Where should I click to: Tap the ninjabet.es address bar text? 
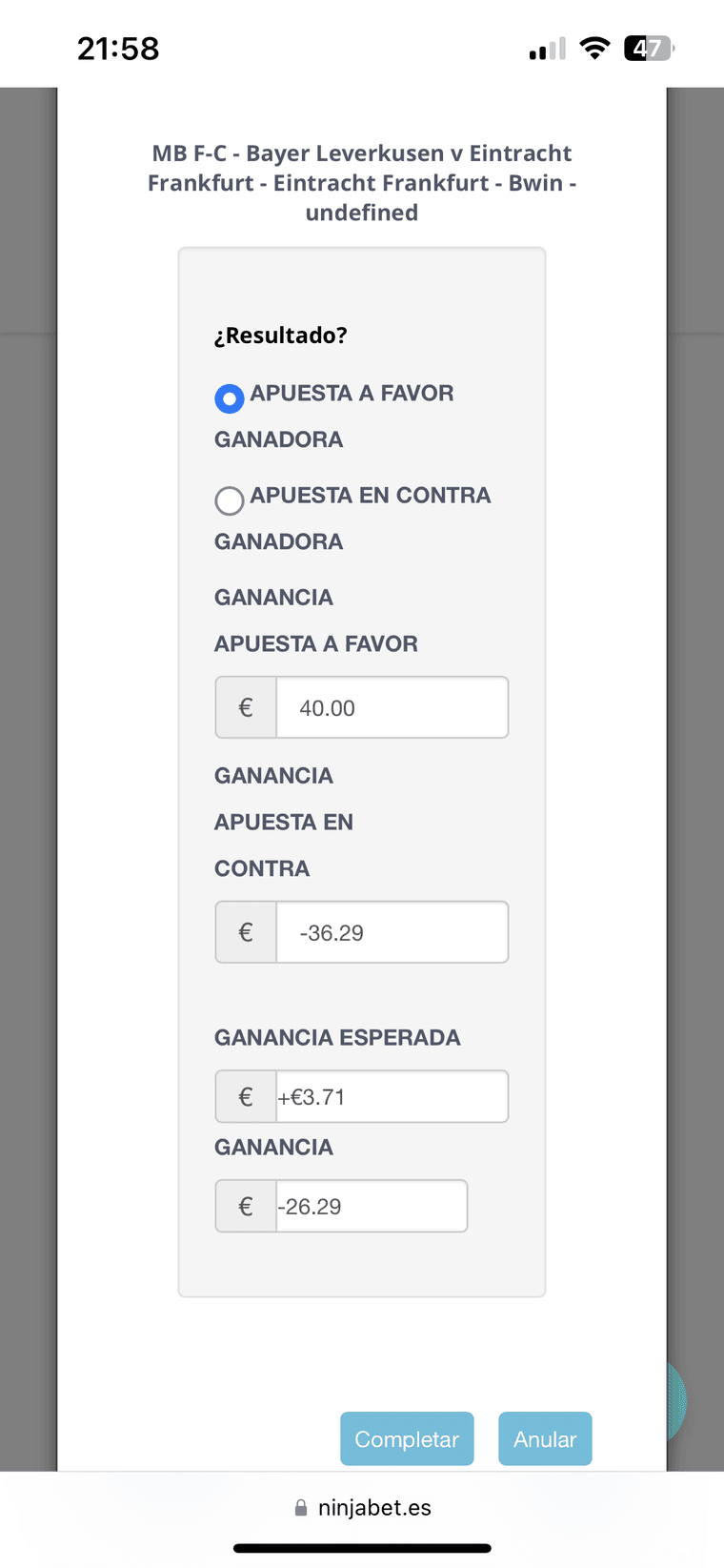374,1507
